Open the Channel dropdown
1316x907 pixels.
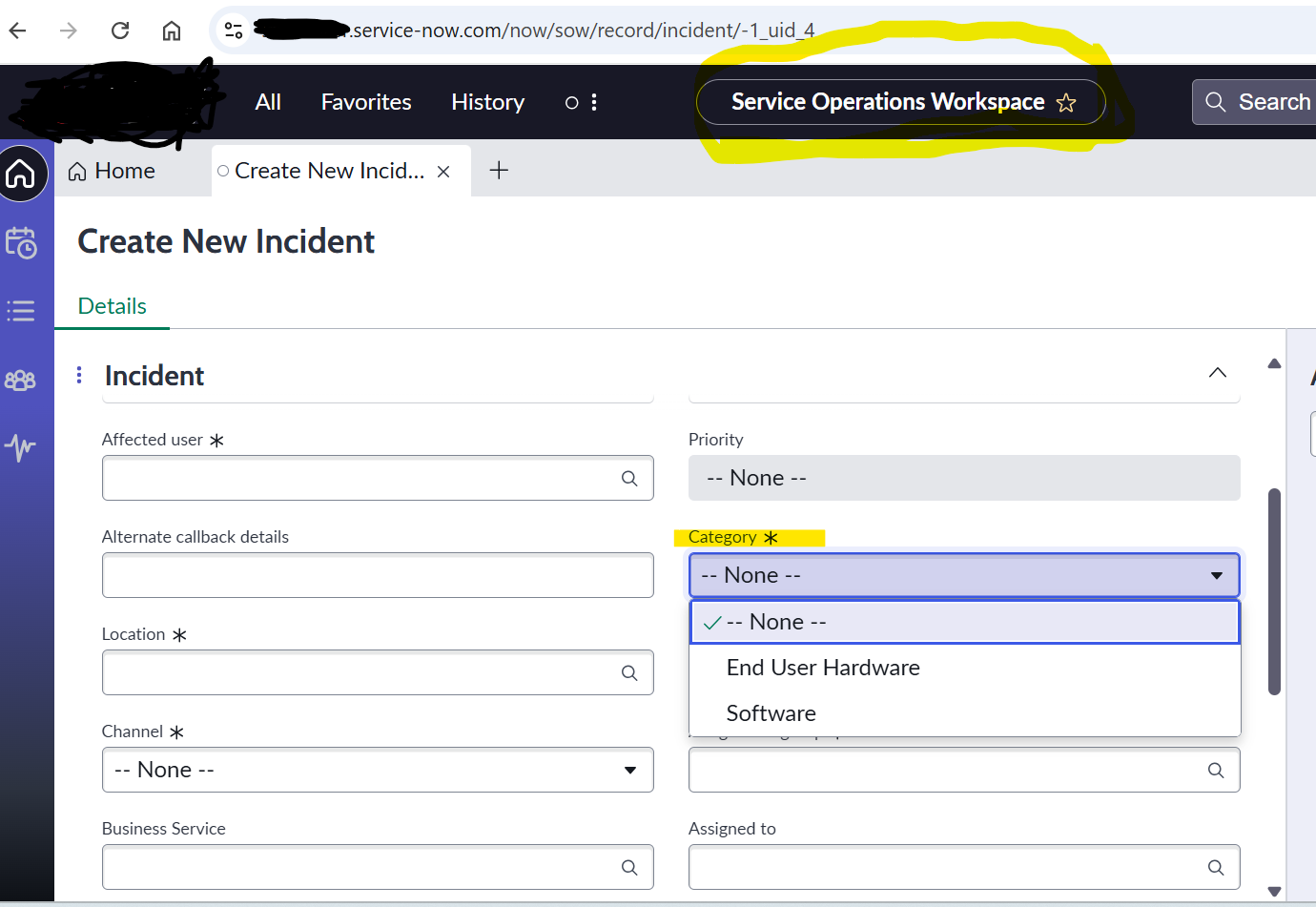(378, 770)
